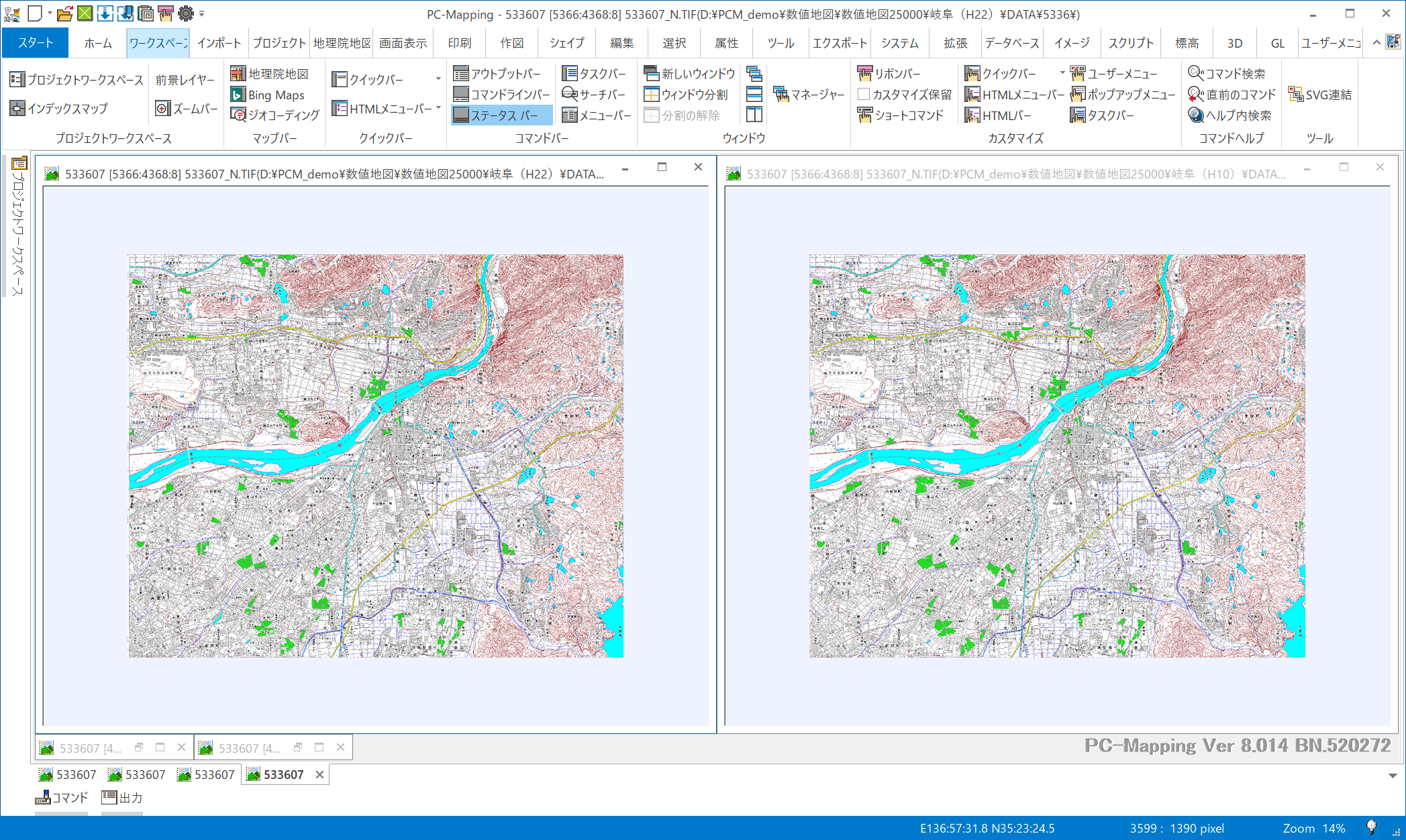1406x840 pixels.
Task: Open ヘルプ内検索
Action: [x=1229, y=115]
